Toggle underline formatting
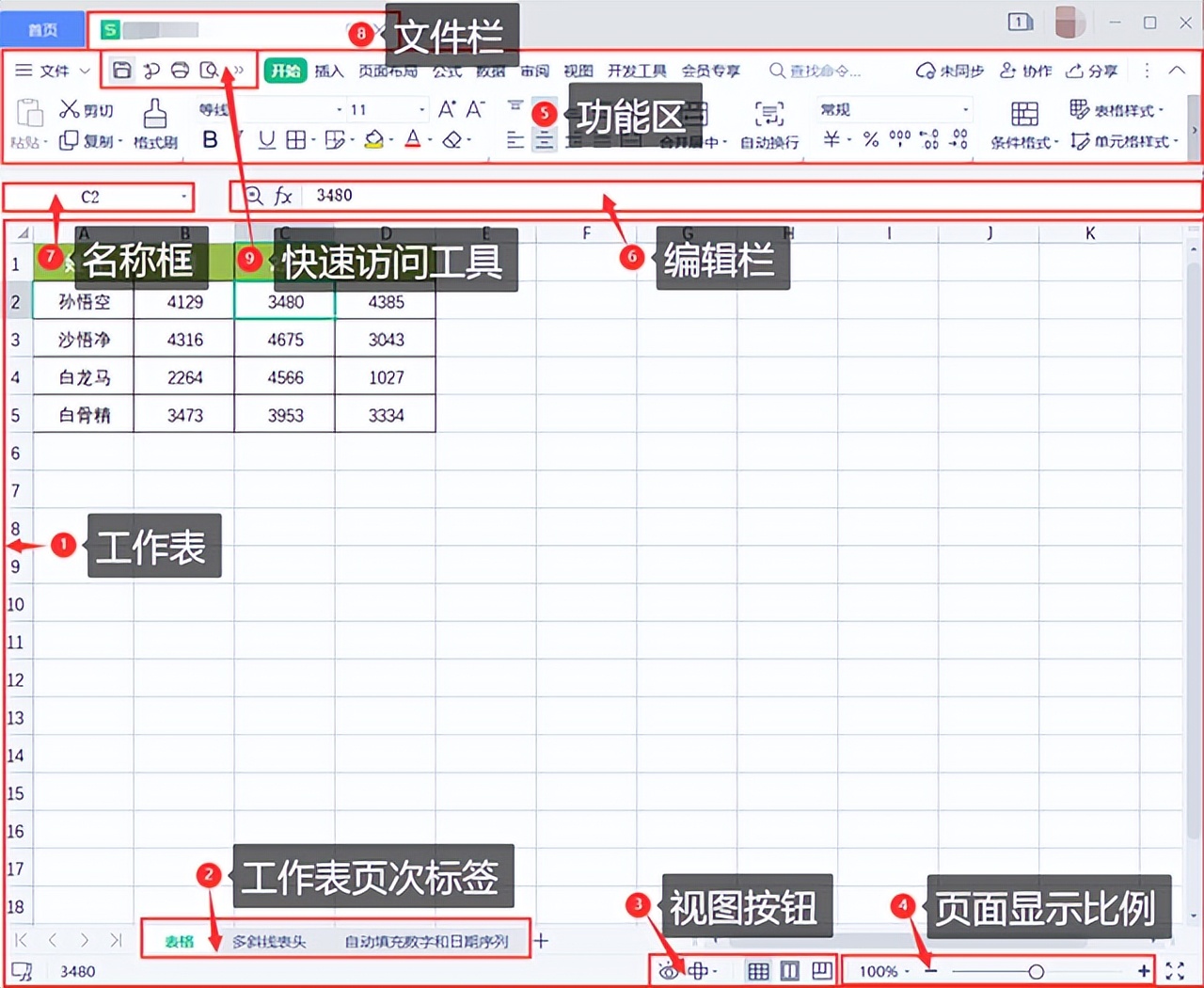The height and width of the screenshot is (988, 1204). [267, 138]
